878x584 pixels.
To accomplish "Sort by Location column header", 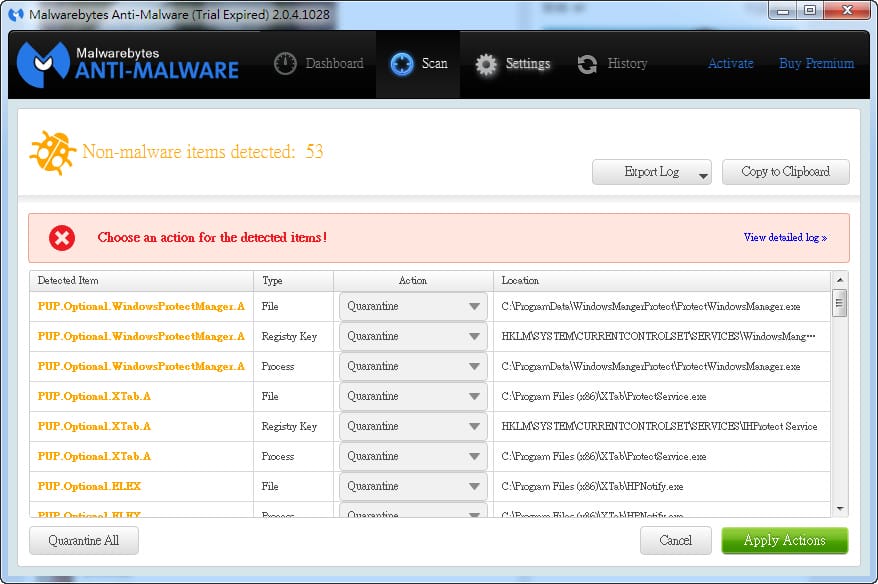I will pos(662,281).
